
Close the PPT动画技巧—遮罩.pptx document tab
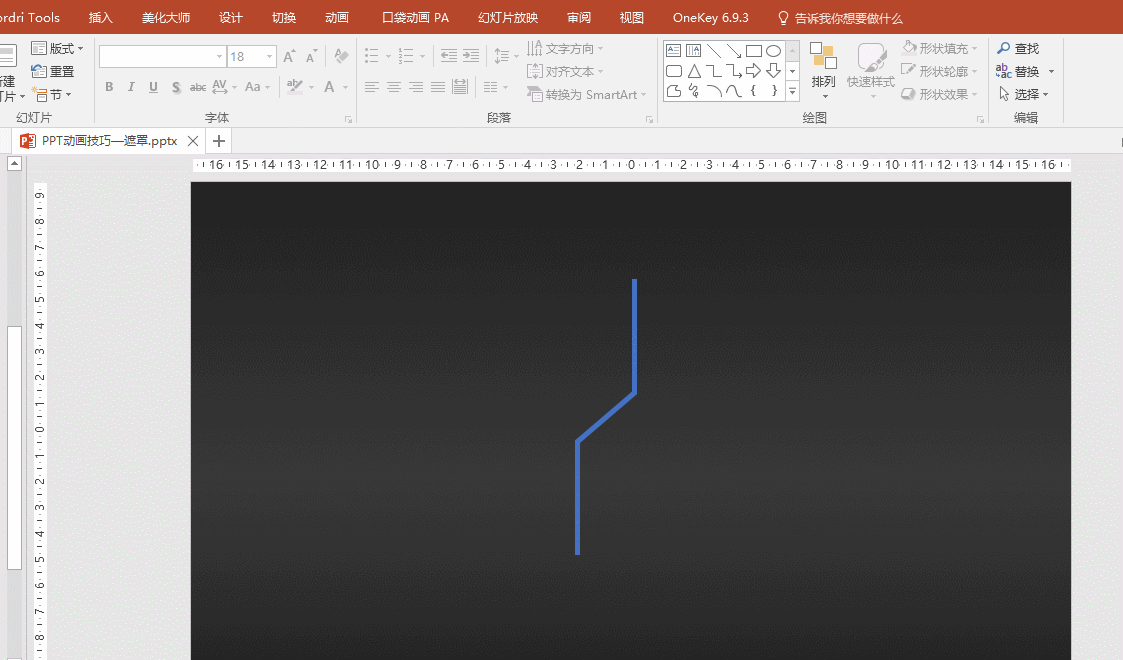point(192,141)
